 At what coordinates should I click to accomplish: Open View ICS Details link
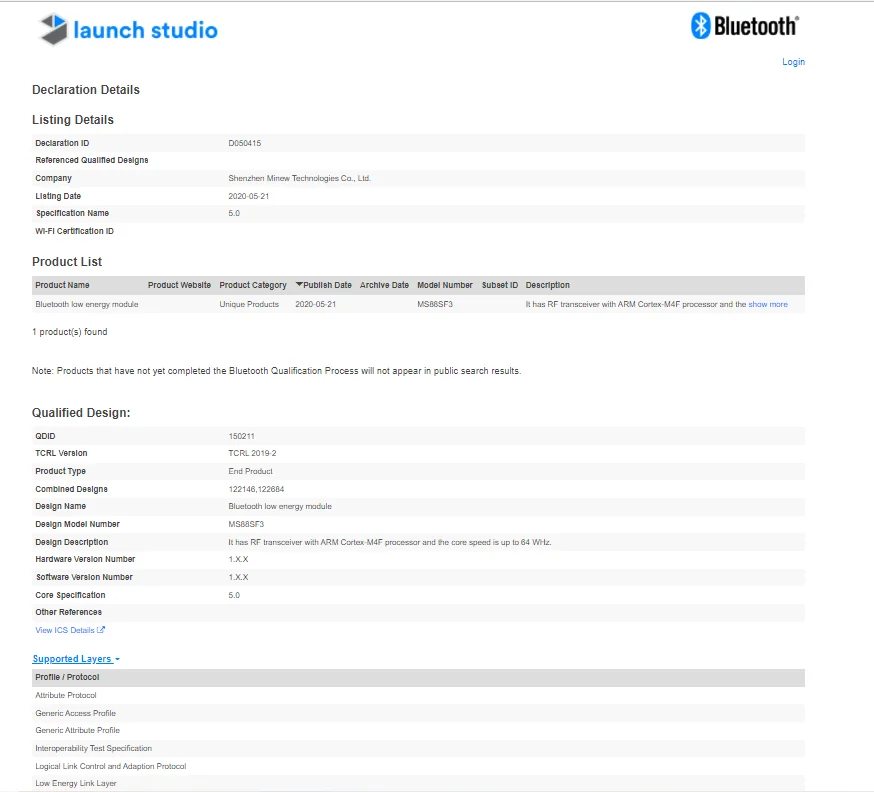coord(65,630)
